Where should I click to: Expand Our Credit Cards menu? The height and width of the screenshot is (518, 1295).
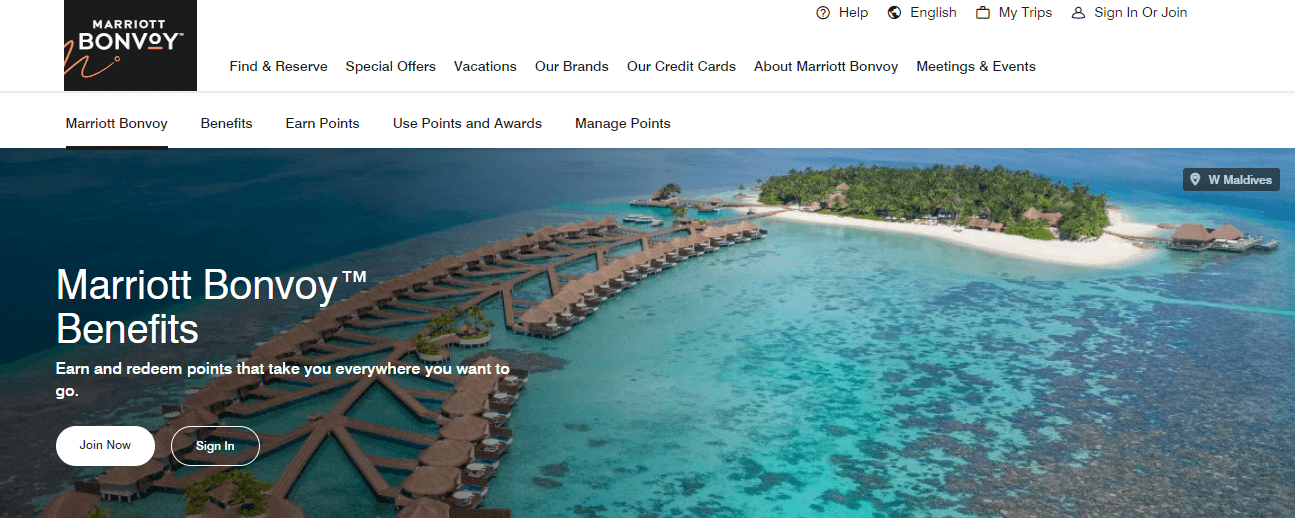pyautogui.click(x=681, y=66)
